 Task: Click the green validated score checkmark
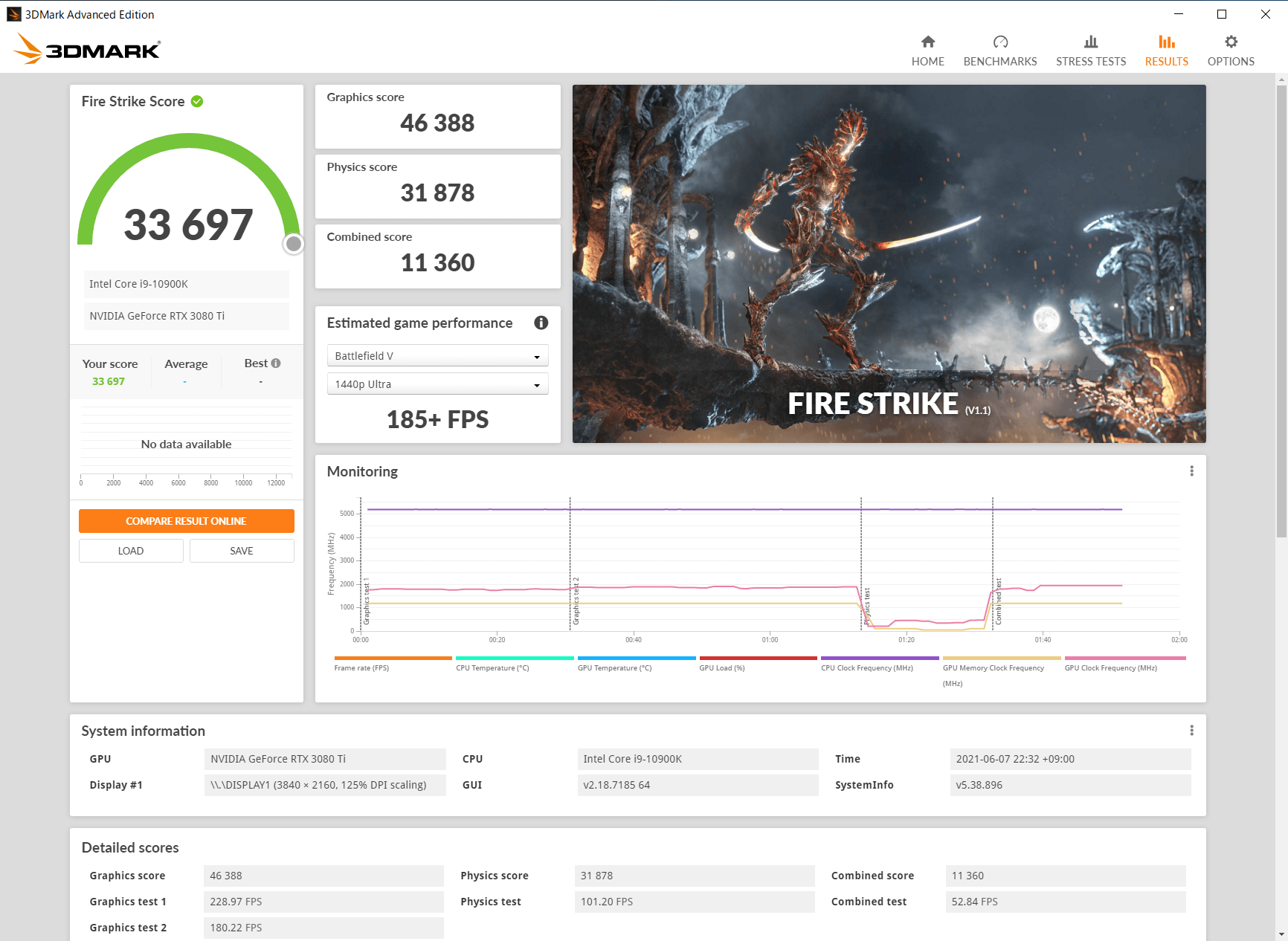[197, 102]
